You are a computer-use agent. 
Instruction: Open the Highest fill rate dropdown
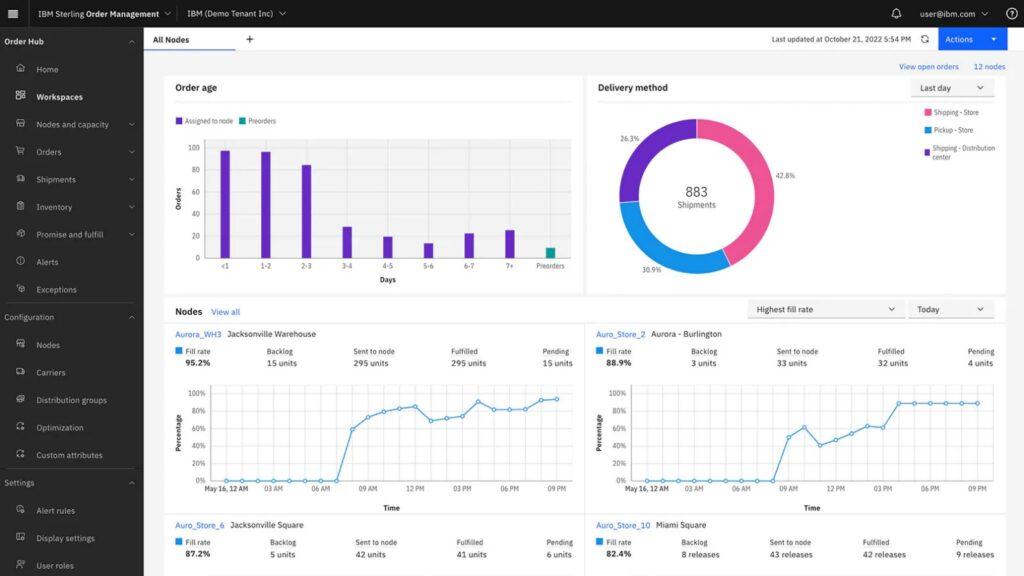(825, 309)
